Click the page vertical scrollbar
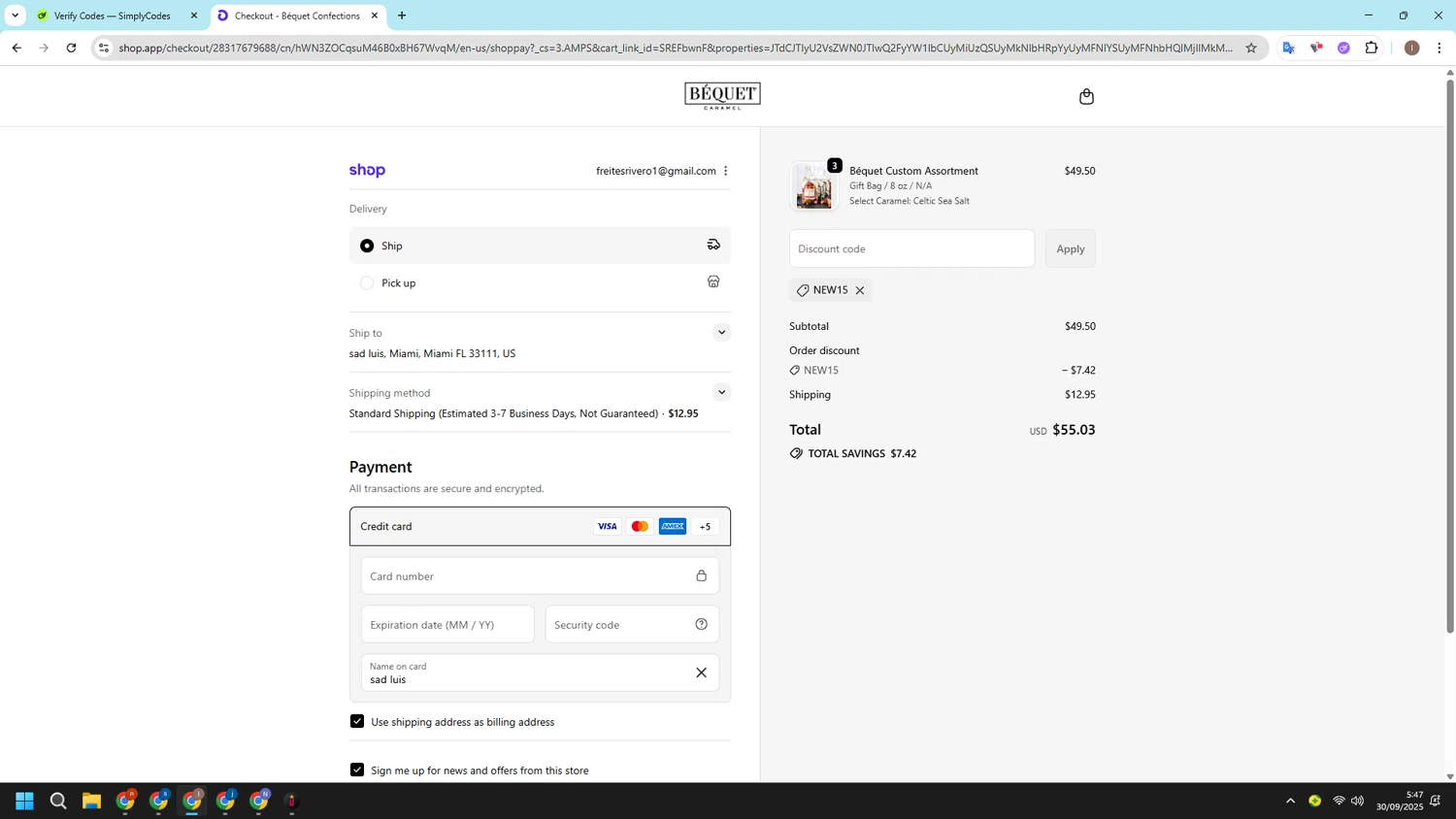1456x819 pixels. [1450, 356]
